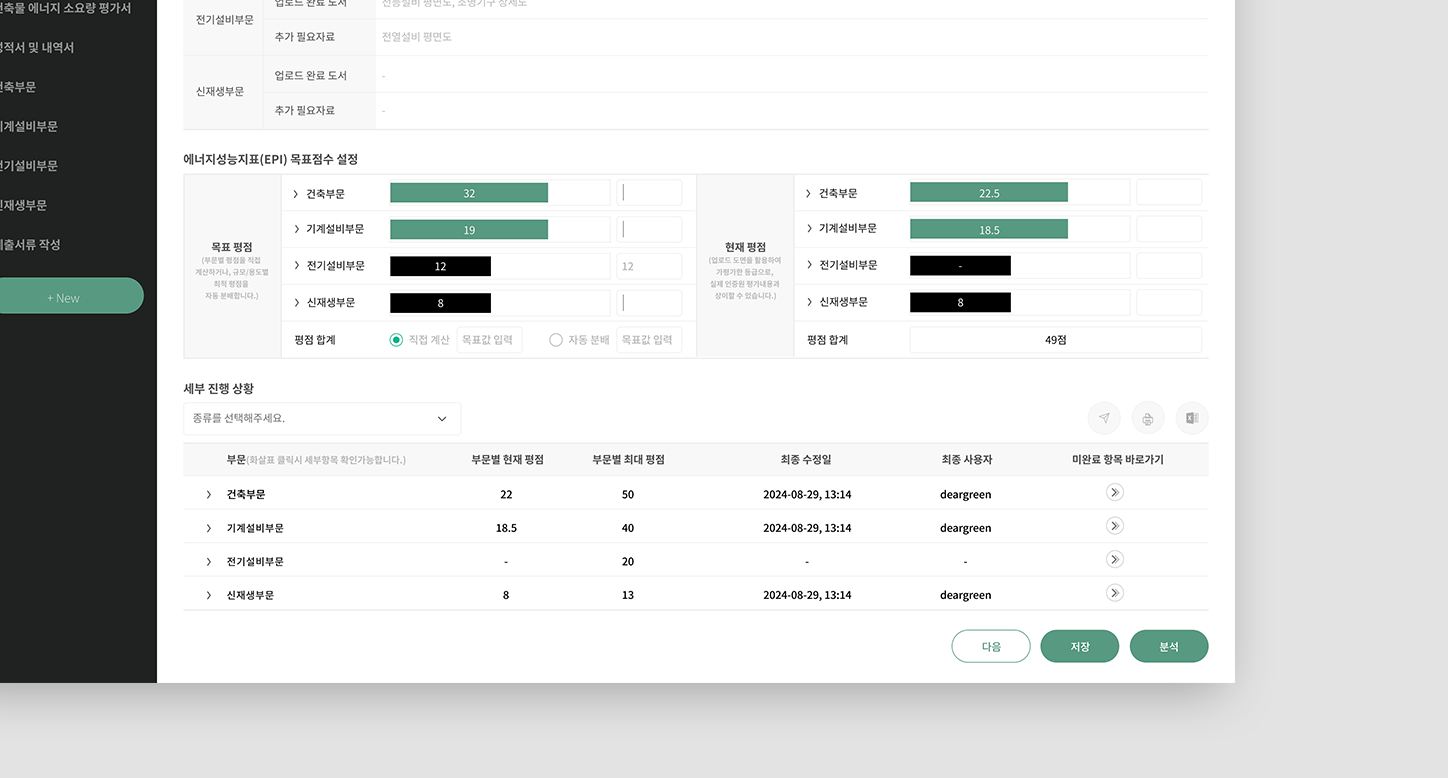Image resolution: width=1448 pixels, height=778 pixels.
Task: Select 기계설비부문 from the sidebar menu
Action: pos(28,126)
